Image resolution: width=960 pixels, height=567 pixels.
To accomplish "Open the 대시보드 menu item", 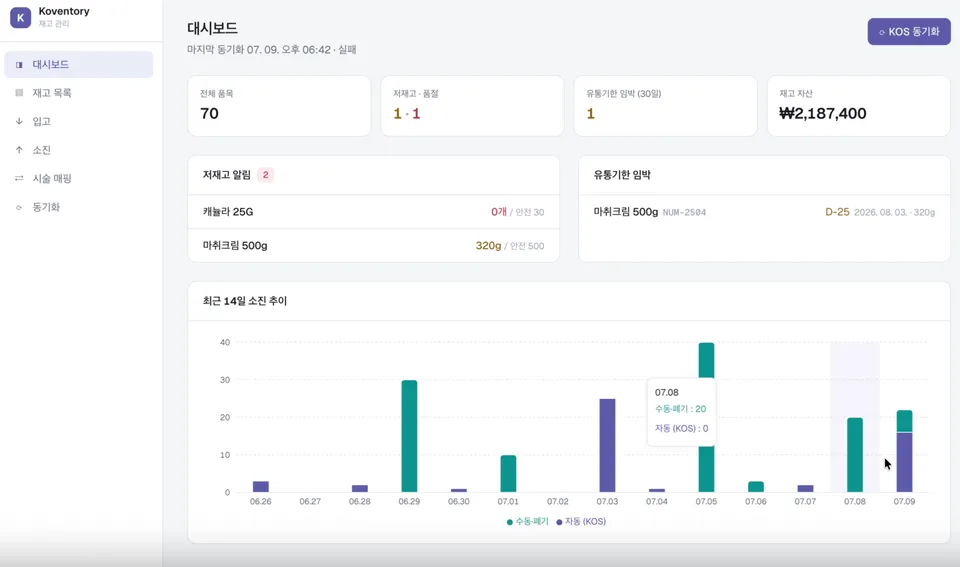I will (x=78, y=65).
